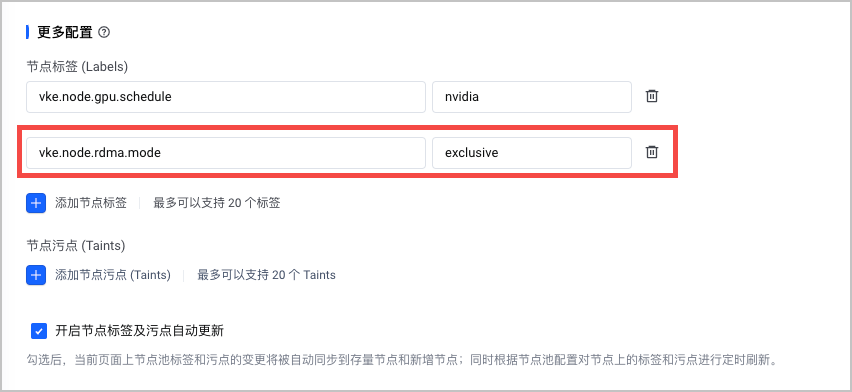The height and width of the screenshot is (392, 852).
Task: Click the description text starting 勾选后
Action: [x=403, y=360]
